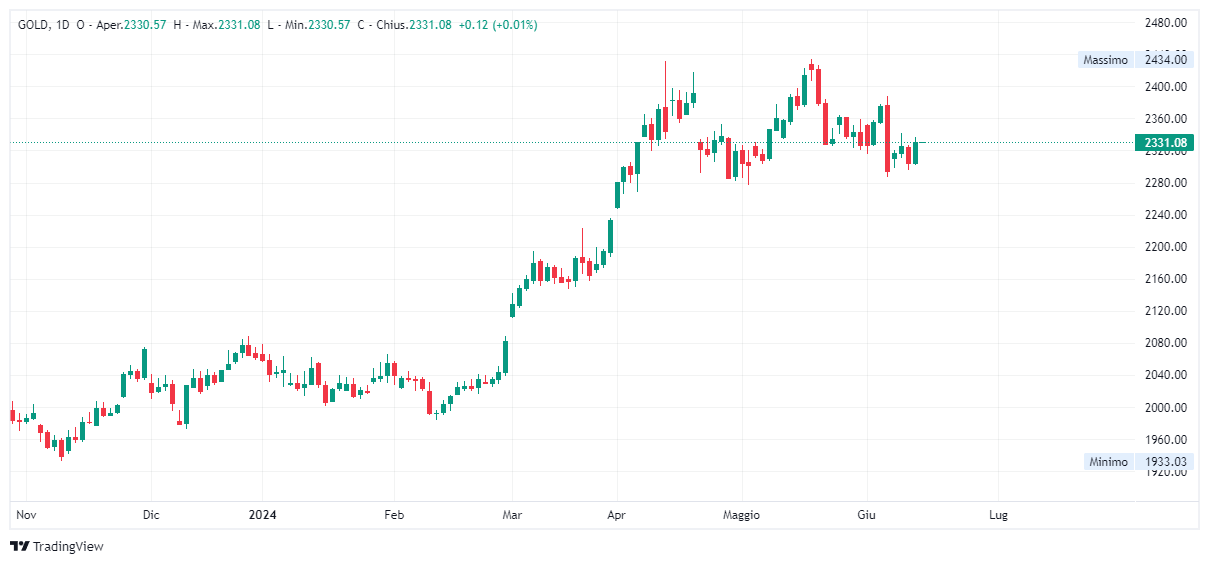1209x564 pixels.
Task: Click the 2360.00 price axis label
Action: click(1166, 119)
